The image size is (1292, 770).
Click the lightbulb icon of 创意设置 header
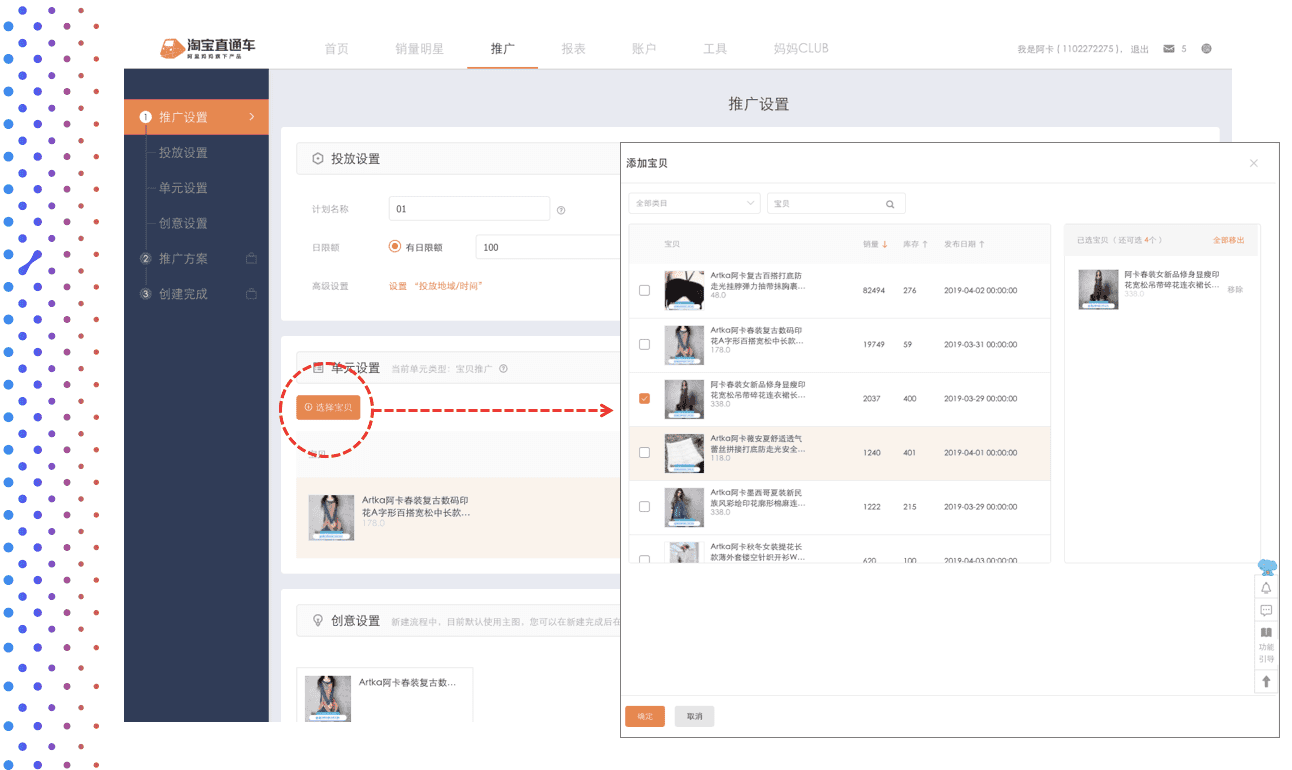(x=318, y=620)
